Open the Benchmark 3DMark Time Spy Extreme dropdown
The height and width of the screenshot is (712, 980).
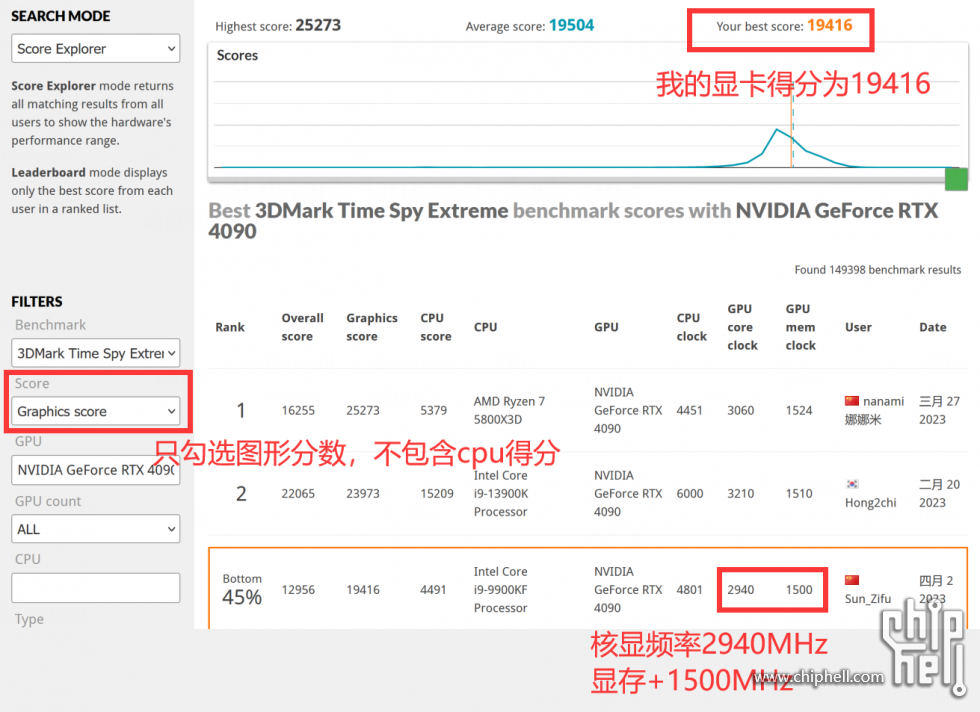pos(96,353)
